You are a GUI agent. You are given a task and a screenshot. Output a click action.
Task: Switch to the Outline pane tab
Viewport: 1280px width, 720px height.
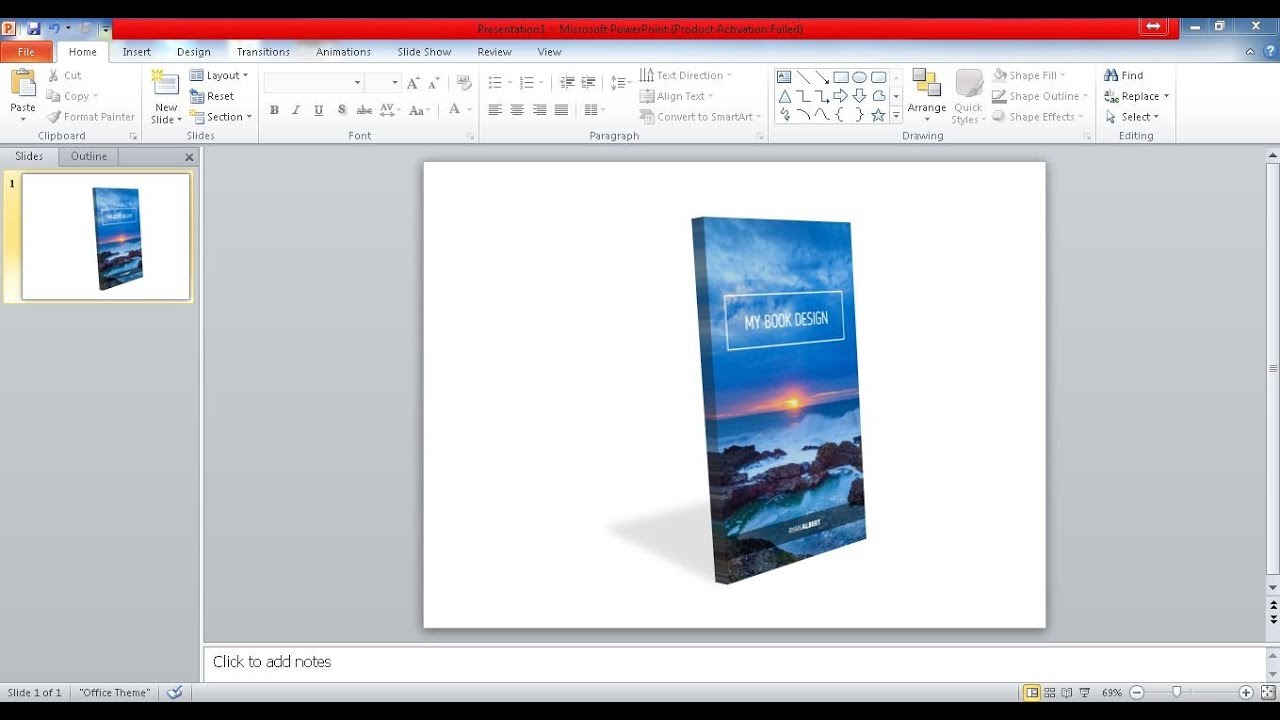[x=89, y=156]
